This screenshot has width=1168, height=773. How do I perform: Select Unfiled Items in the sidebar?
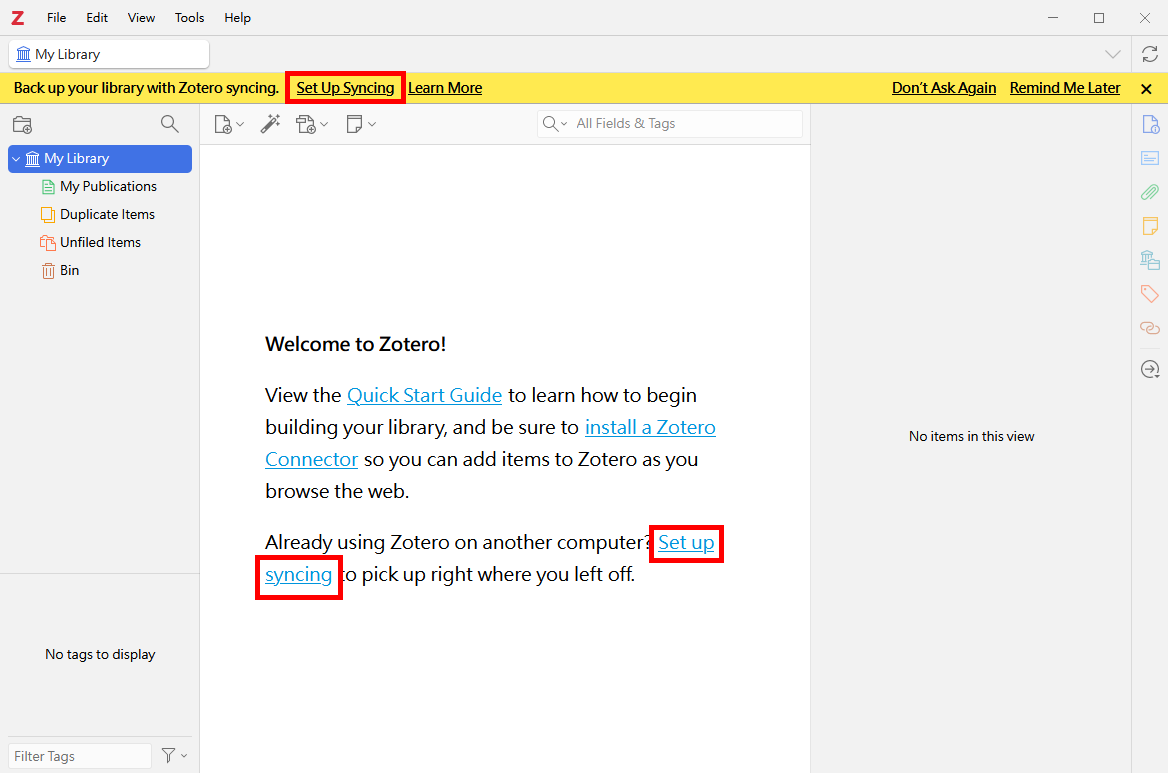(x=100, y=243)
